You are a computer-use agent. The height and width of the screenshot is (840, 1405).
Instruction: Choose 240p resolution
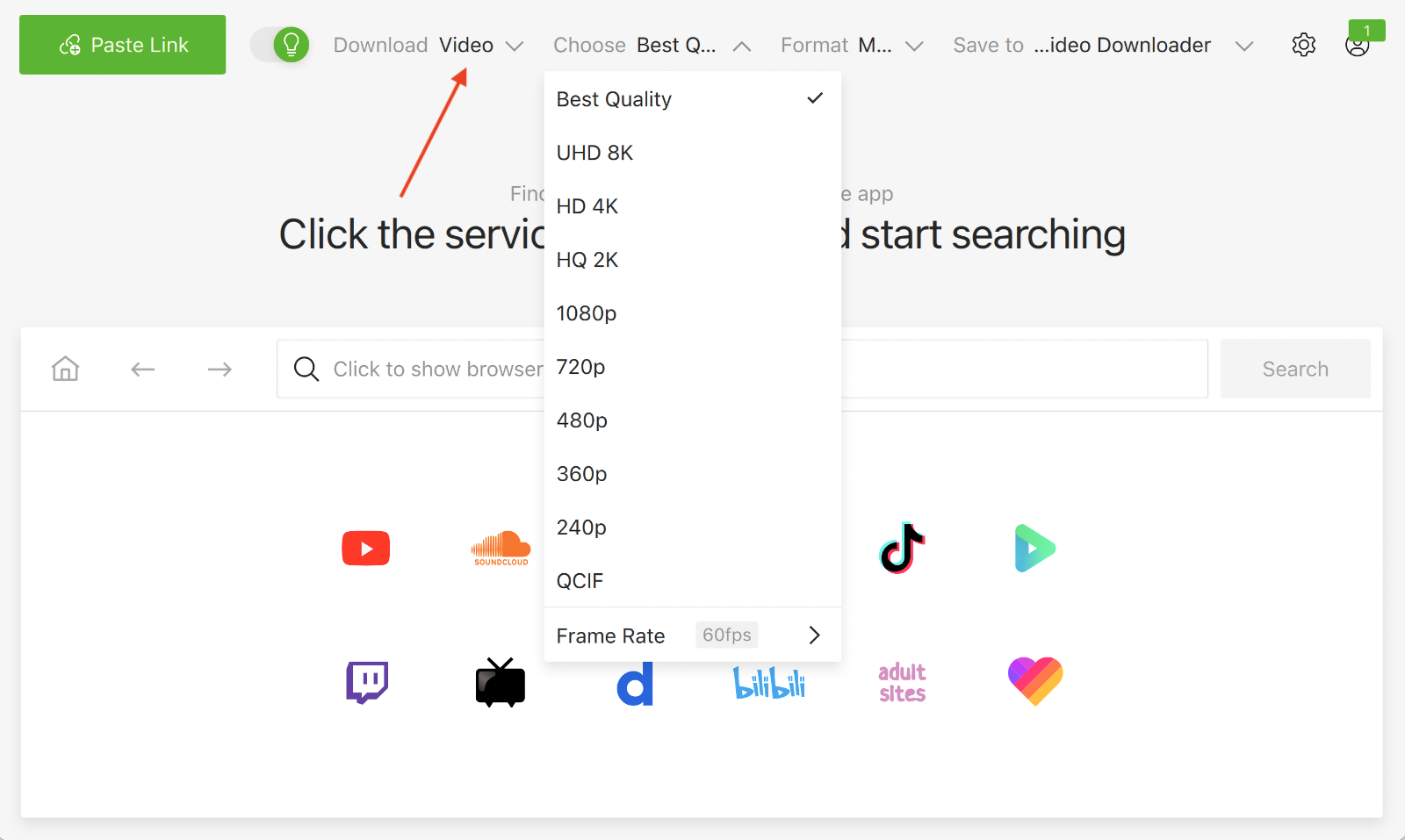pos(693,528)
